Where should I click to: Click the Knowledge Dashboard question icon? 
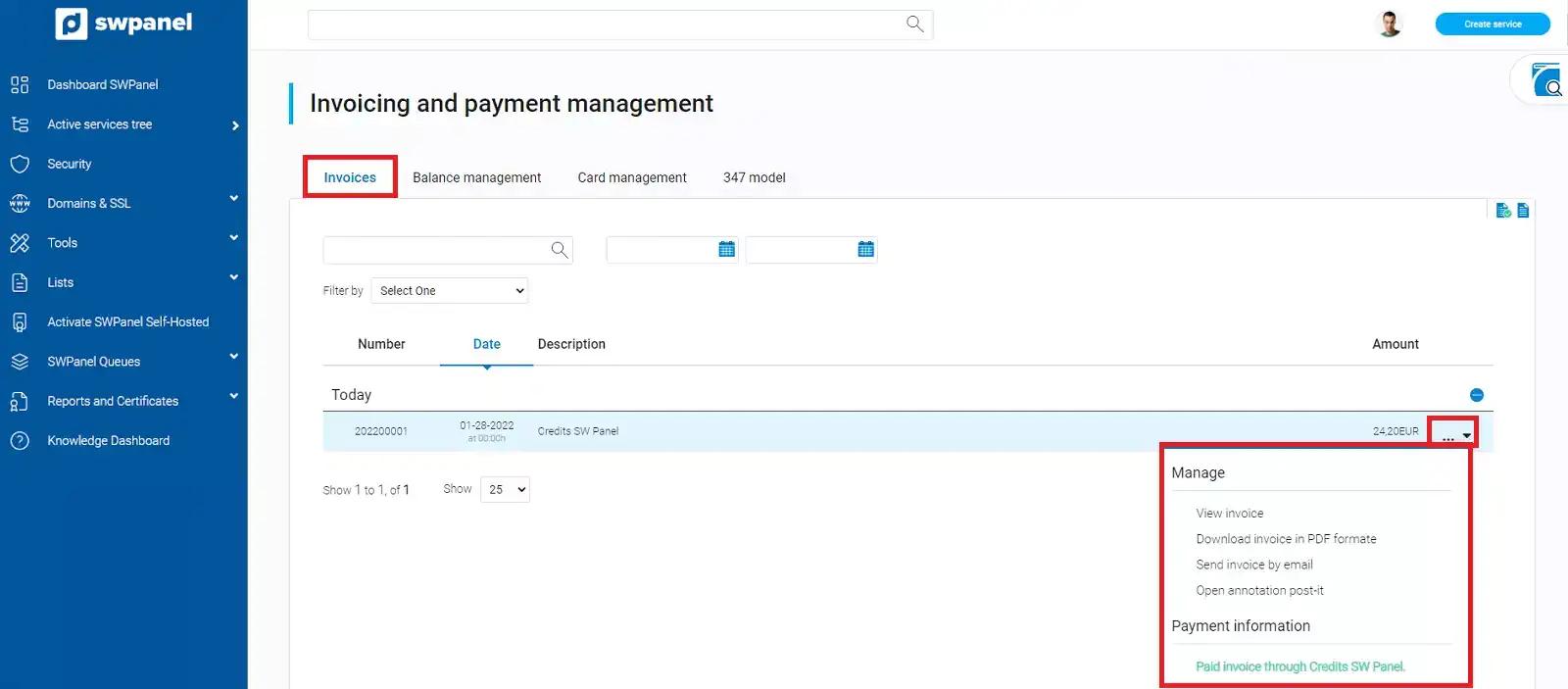coord(20,440)
